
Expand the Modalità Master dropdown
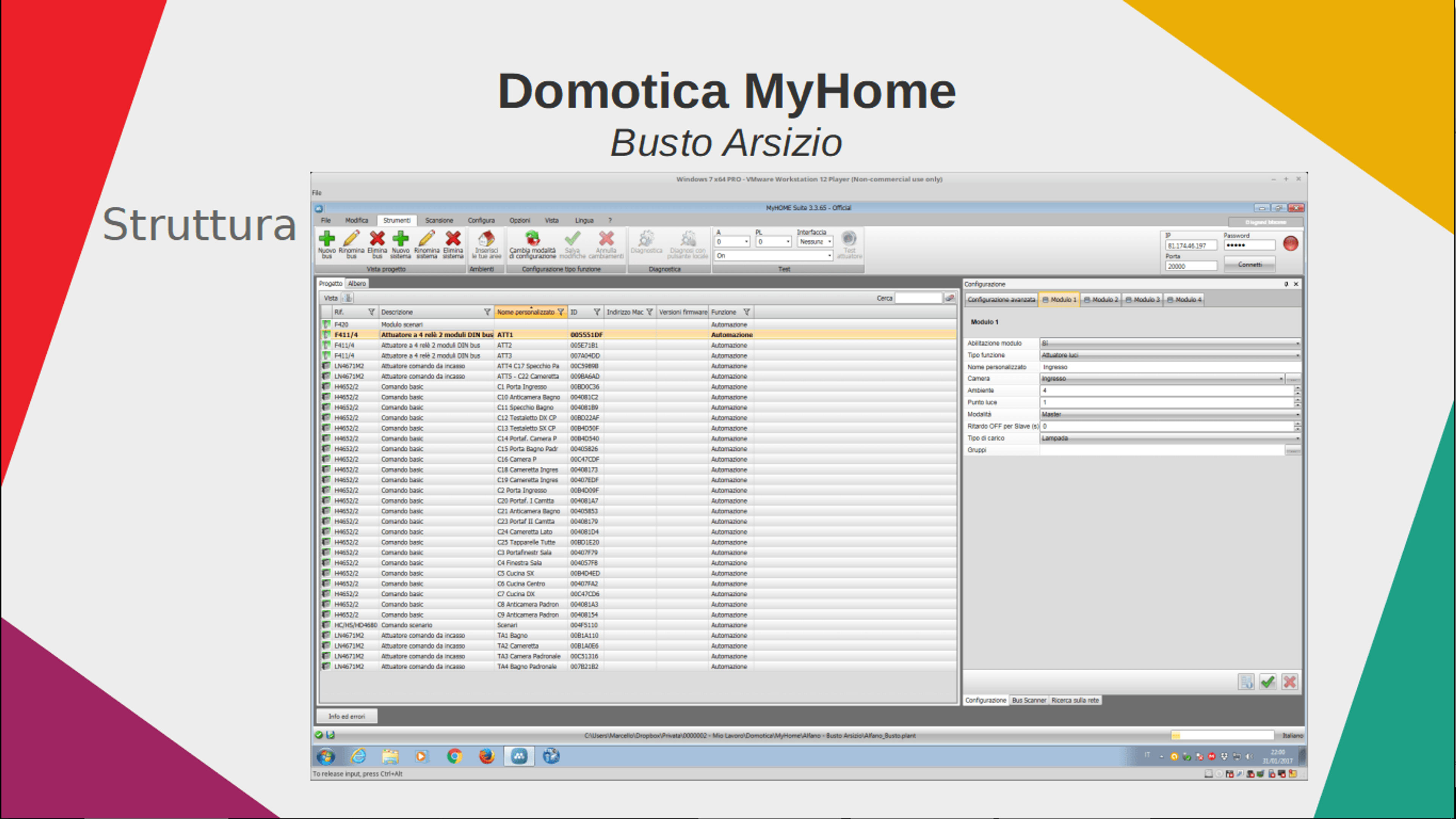[x=1170, y=415]
